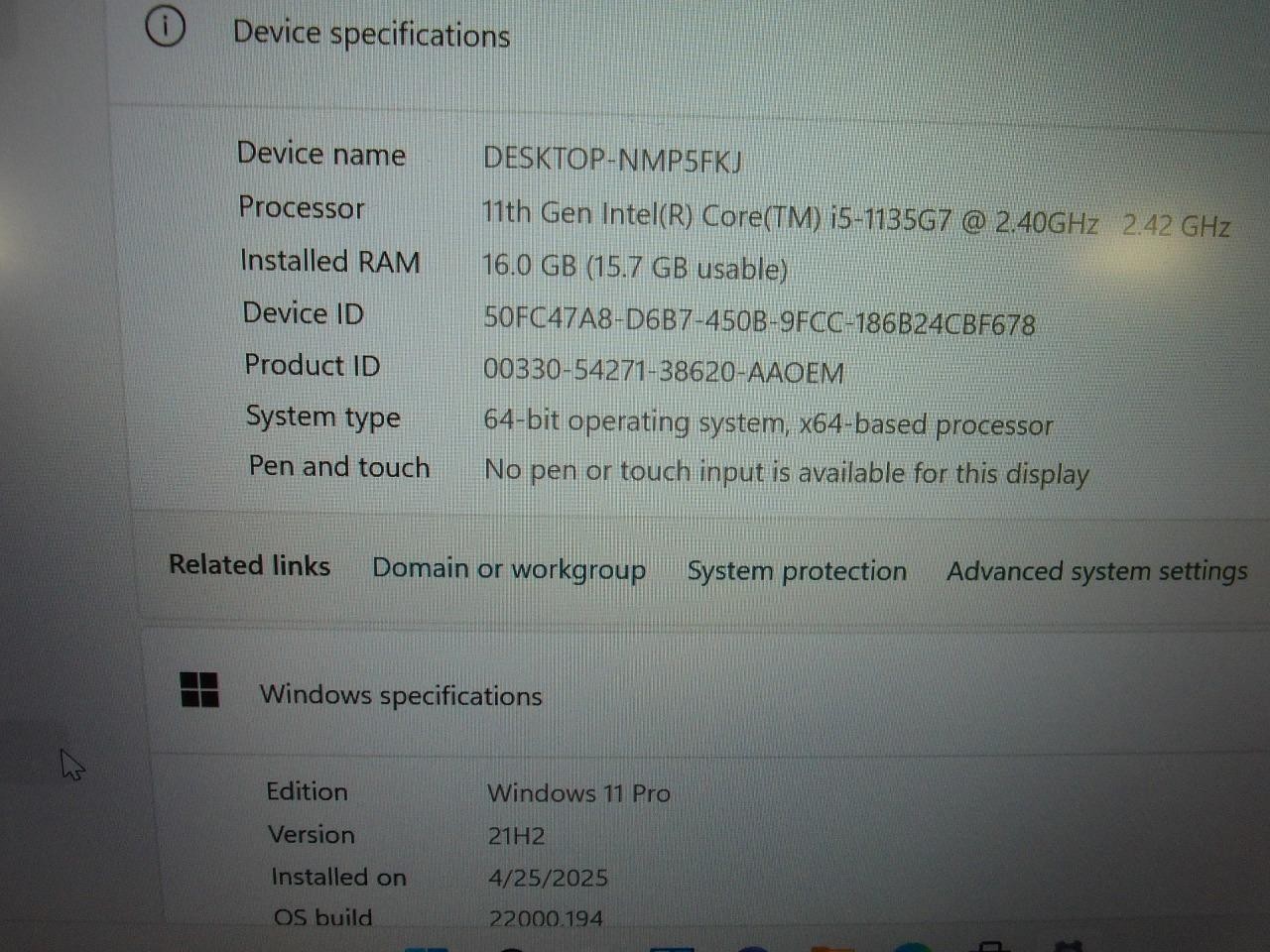Select Product ID value 00330-54271-38620-AAOEM
The image size is (1270, 952).
[664, 372]
